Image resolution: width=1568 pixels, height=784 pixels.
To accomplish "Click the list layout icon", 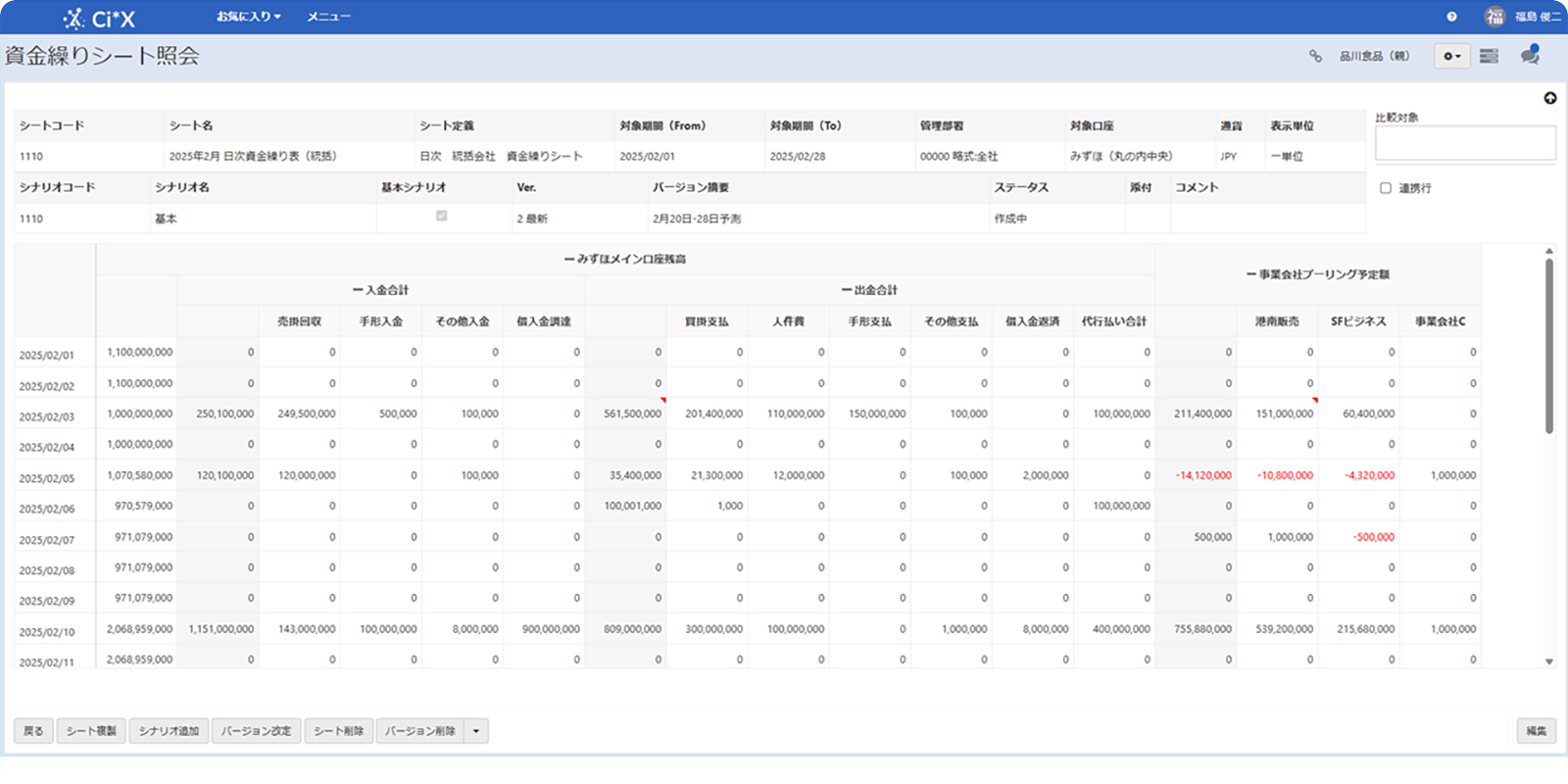I will (1489, 56).
